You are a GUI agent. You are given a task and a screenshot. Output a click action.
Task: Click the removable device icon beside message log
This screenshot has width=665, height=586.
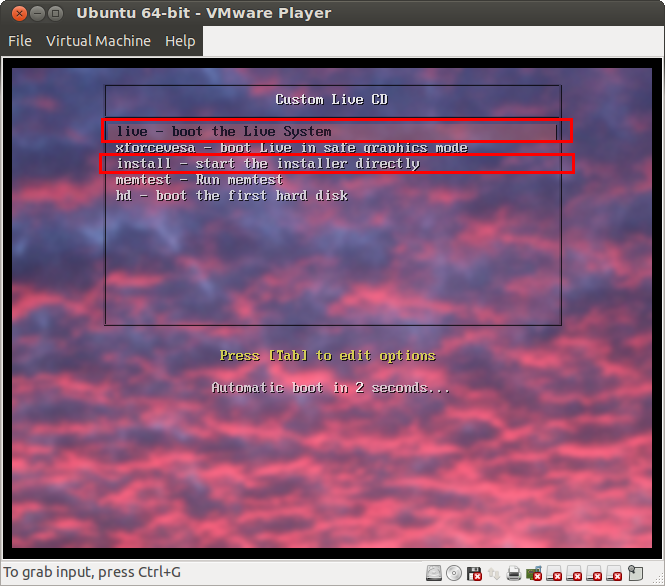(614, 573)
